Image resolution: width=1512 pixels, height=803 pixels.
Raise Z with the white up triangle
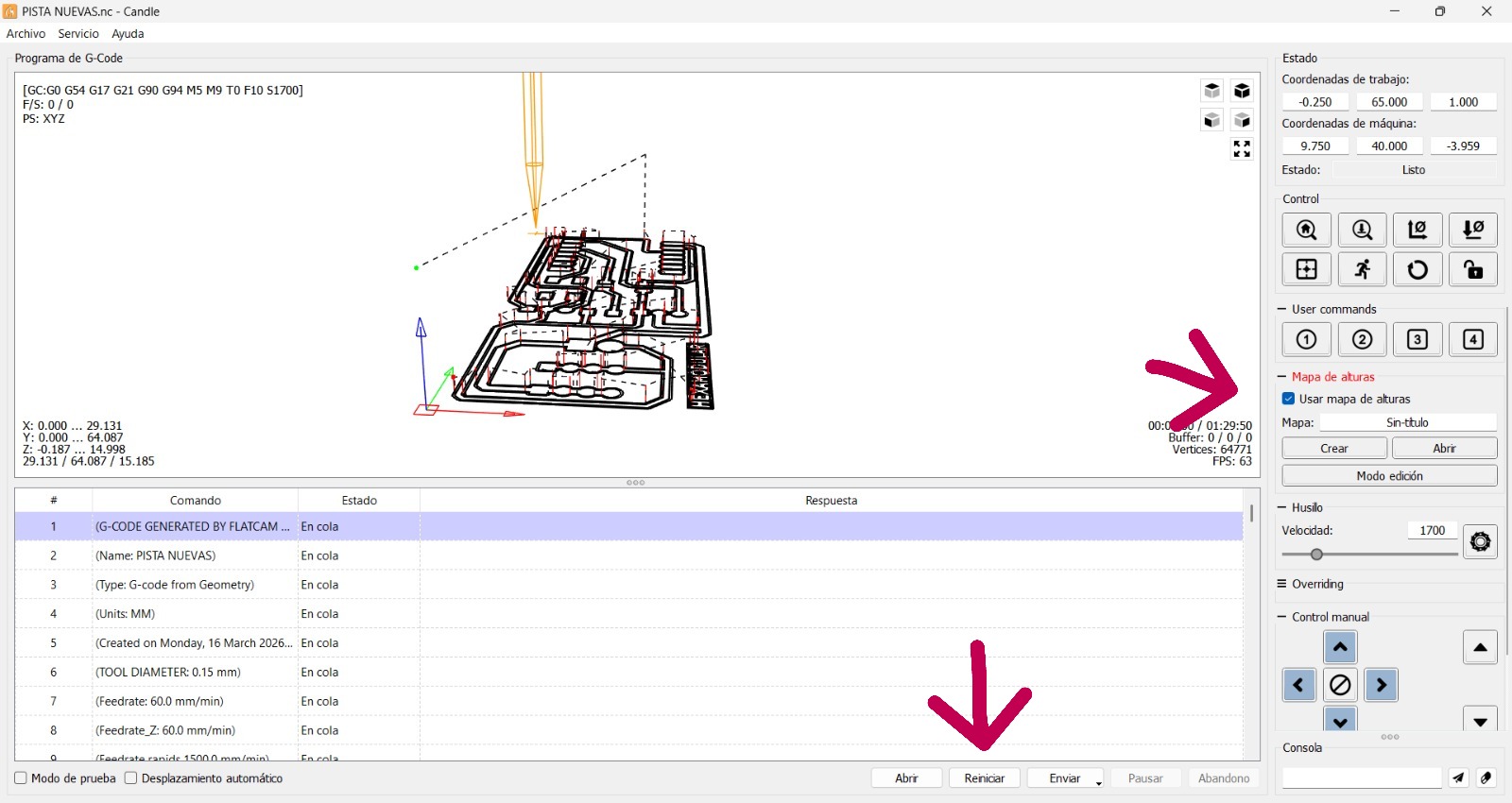coord(1481,647)
